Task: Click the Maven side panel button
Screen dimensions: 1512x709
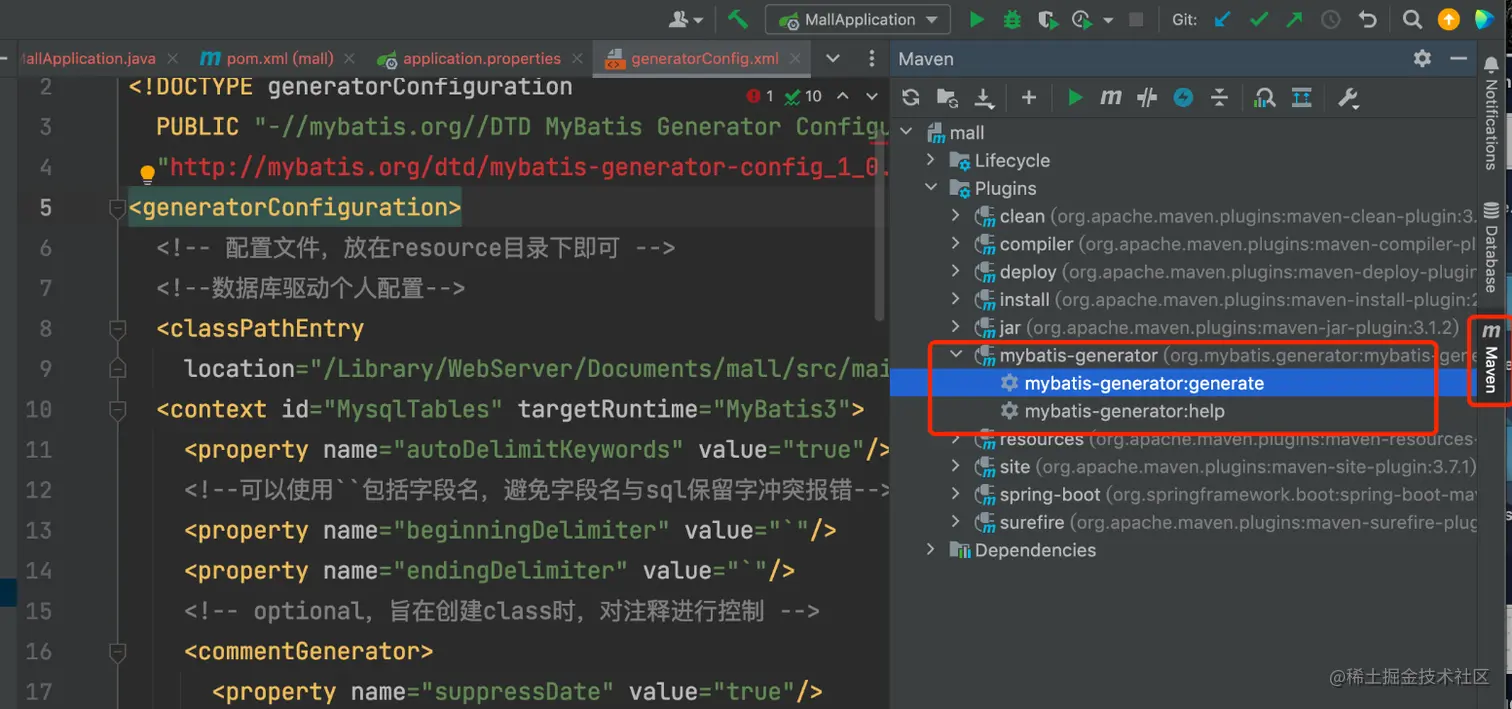Action: 1491,359
